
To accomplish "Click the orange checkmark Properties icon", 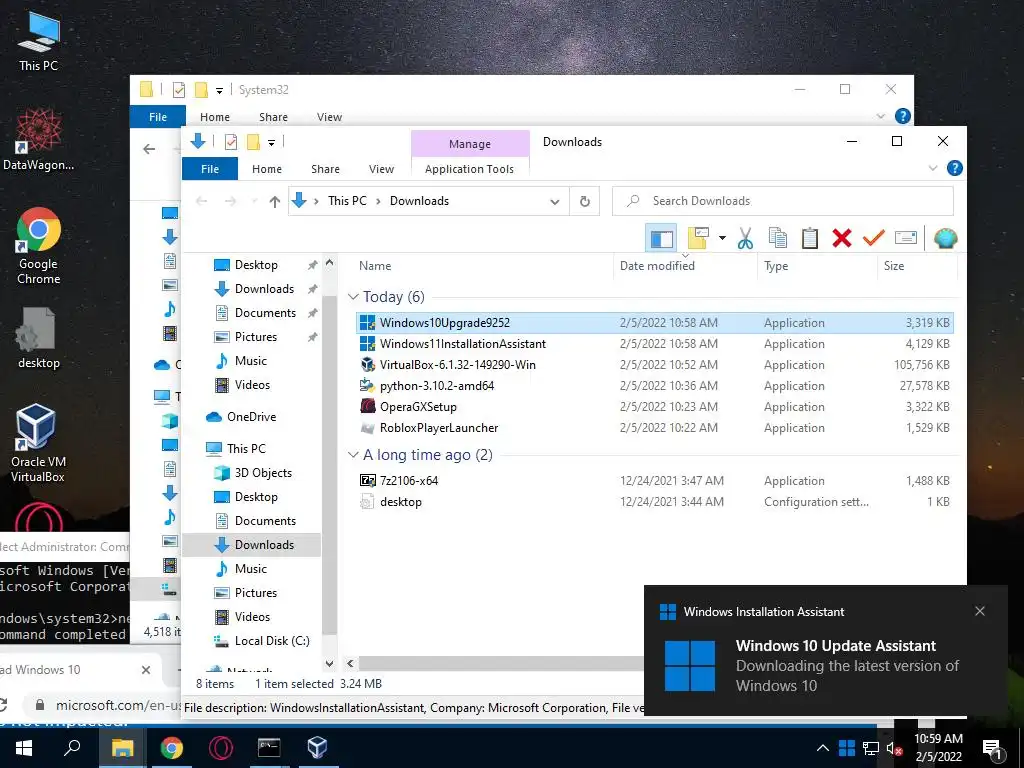I will click(873, 238).
